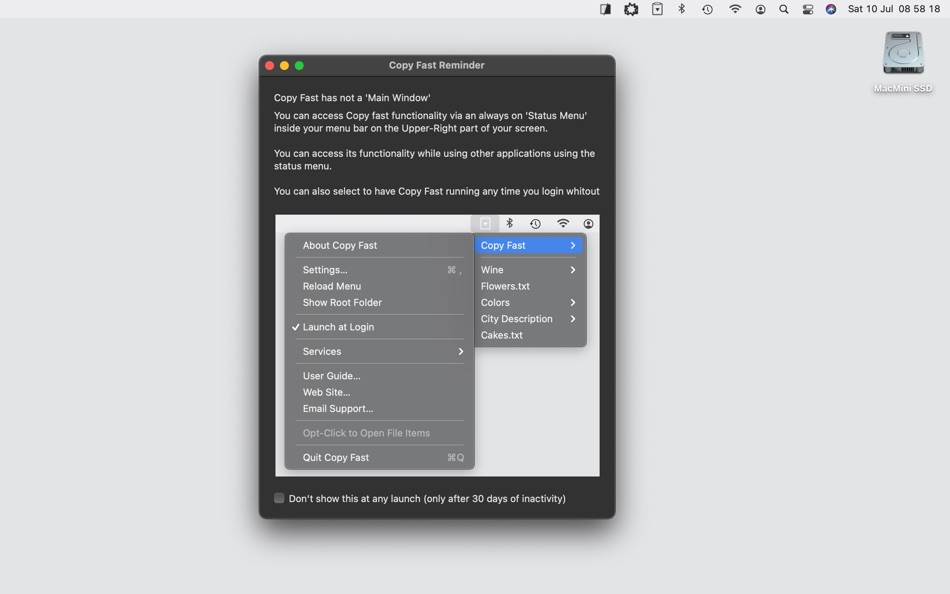This screenshot has width=950, height=594.
Task: Expand the Services submenu arrow
Action: tap(460, 352)
